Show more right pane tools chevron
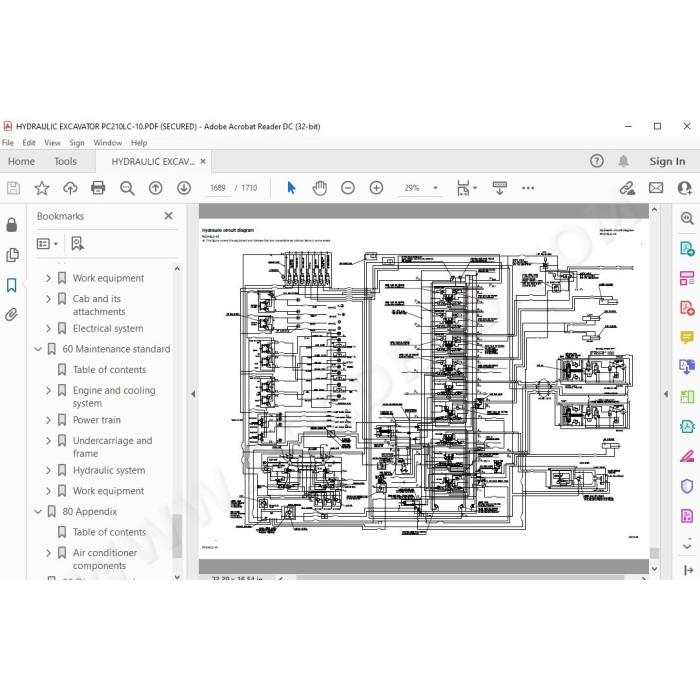Viewport: 700px width, 700px height. point(688,546)
